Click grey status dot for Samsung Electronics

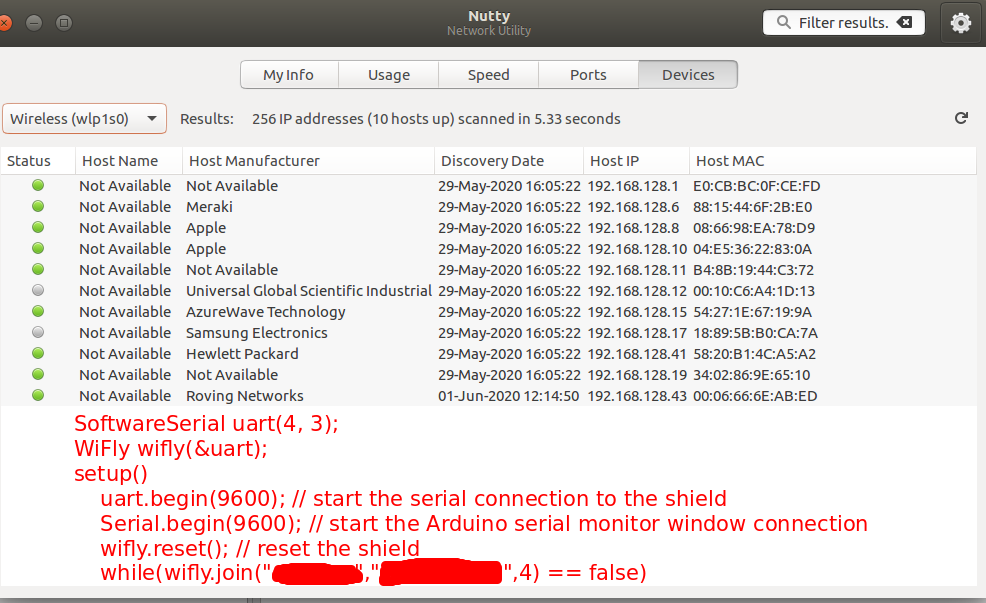pos(39,333)
